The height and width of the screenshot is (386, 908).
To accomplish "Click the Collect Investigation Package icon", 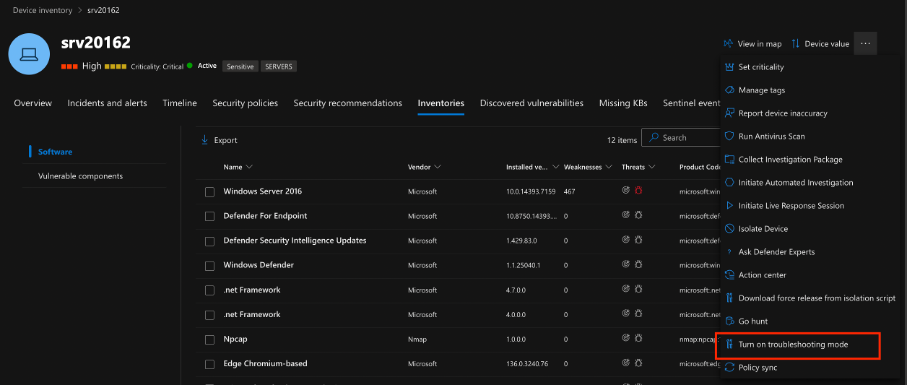I will click(730, 160).
